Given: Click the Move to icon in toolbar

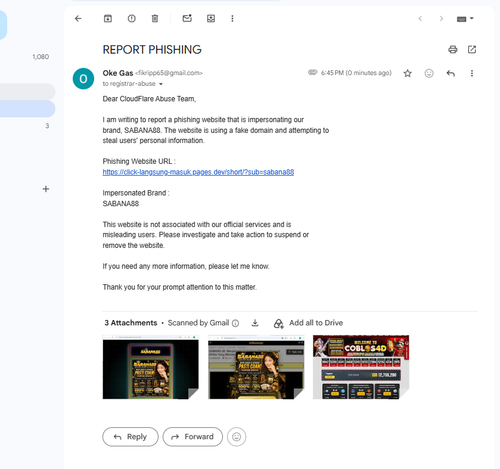Looking at the screenshot, I should [x=211, y=19].
